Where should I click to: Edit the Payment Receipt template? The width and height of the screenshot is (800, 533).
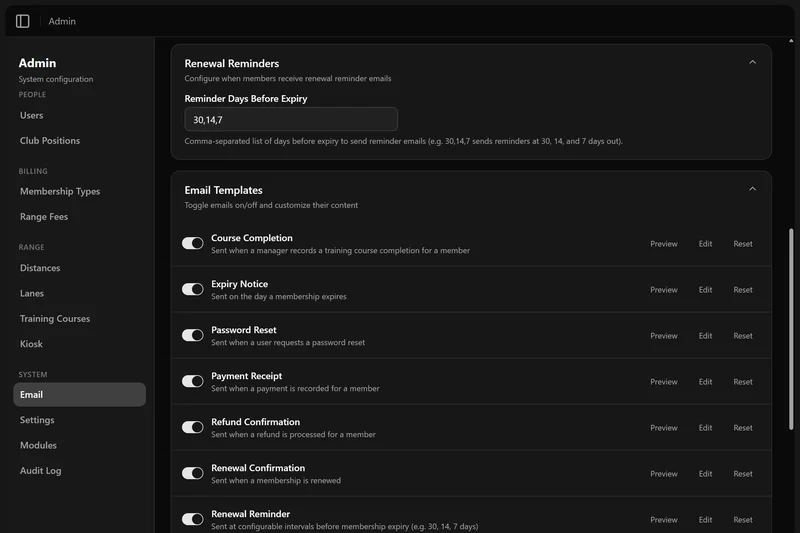(705, 382)
